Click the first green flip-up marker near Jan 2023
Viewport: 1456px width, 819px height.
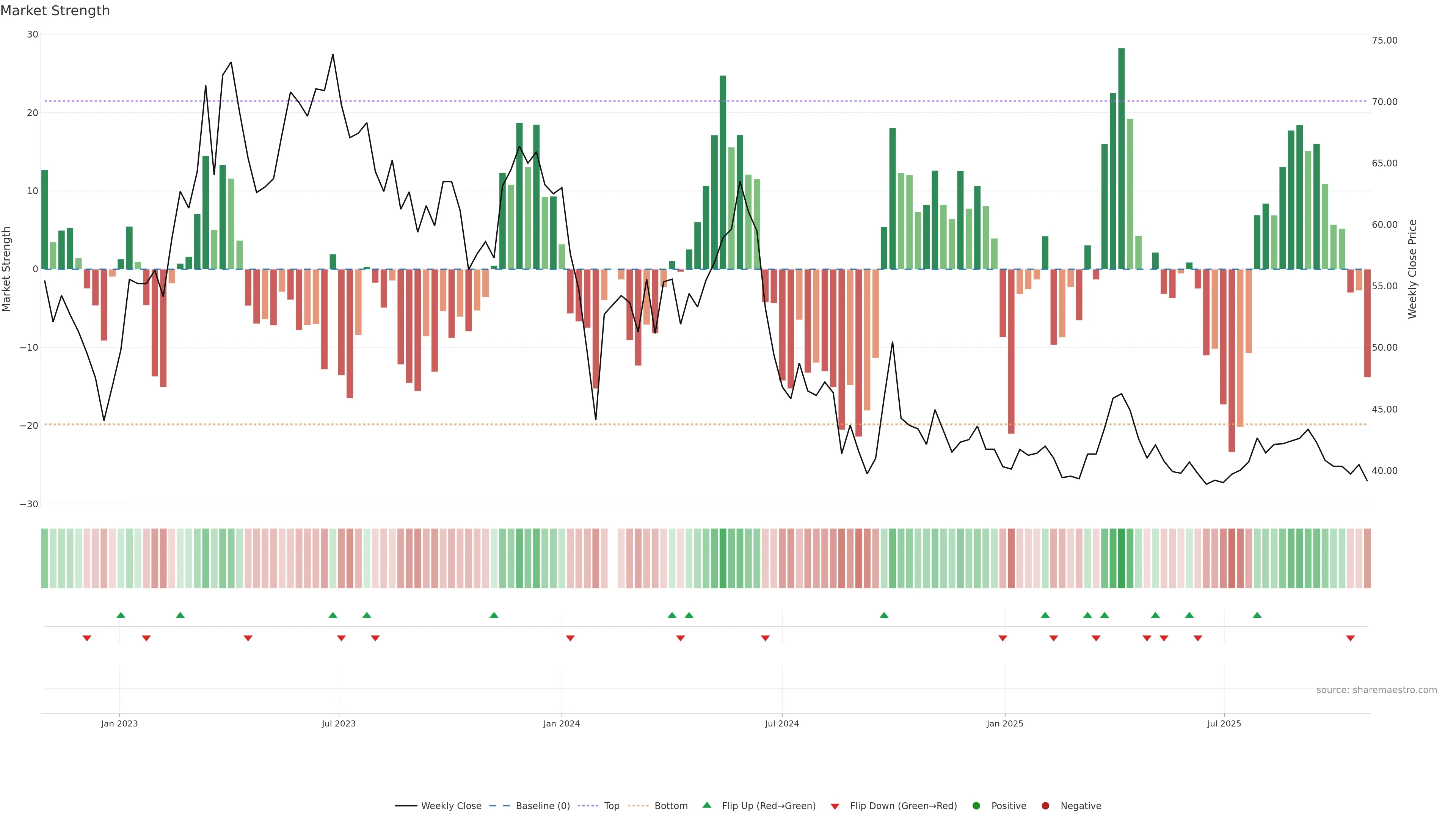coord(121,615)
